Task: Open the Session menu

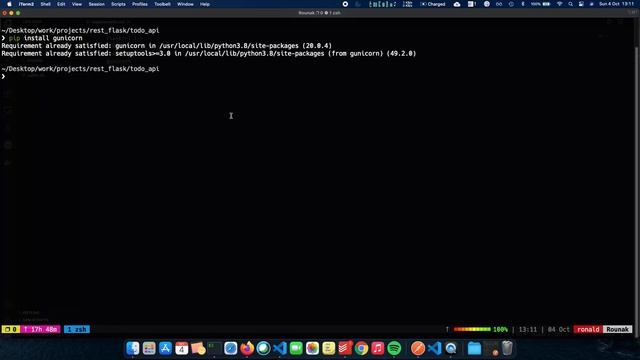Action: [97, 4]
